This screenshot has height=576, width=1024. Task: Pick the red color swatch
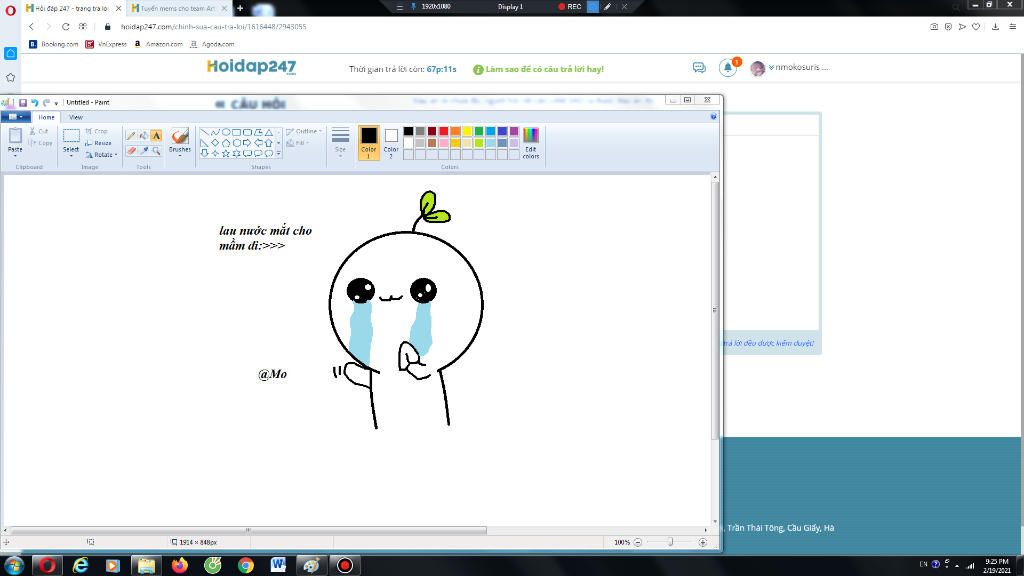[443, 131]
